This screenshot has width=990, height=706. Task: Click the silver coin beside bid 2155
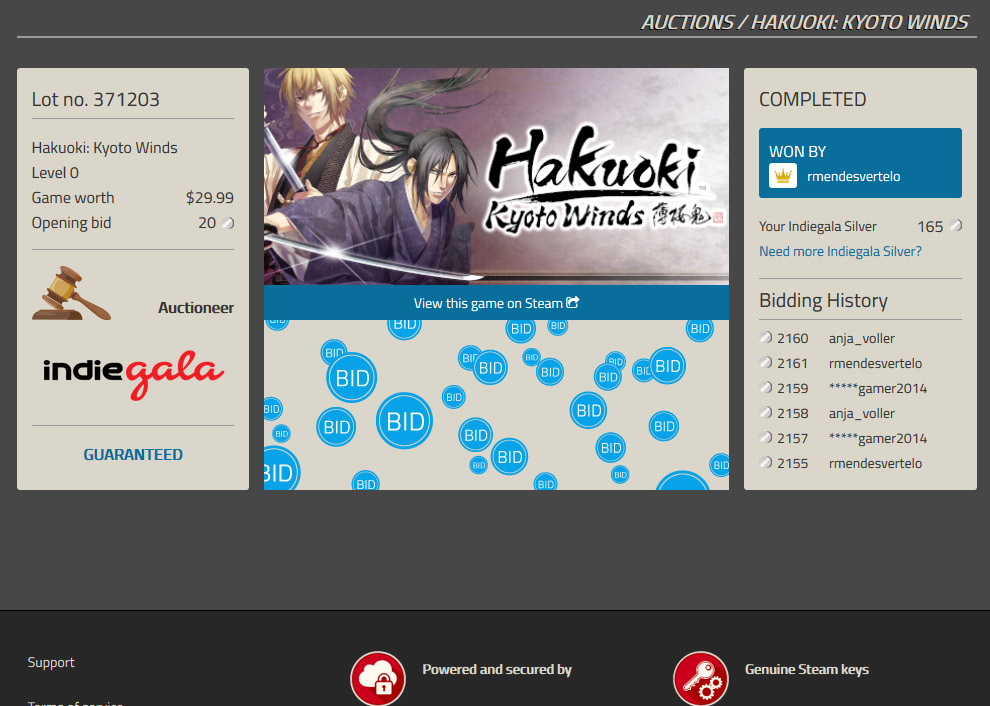[766, 463]
